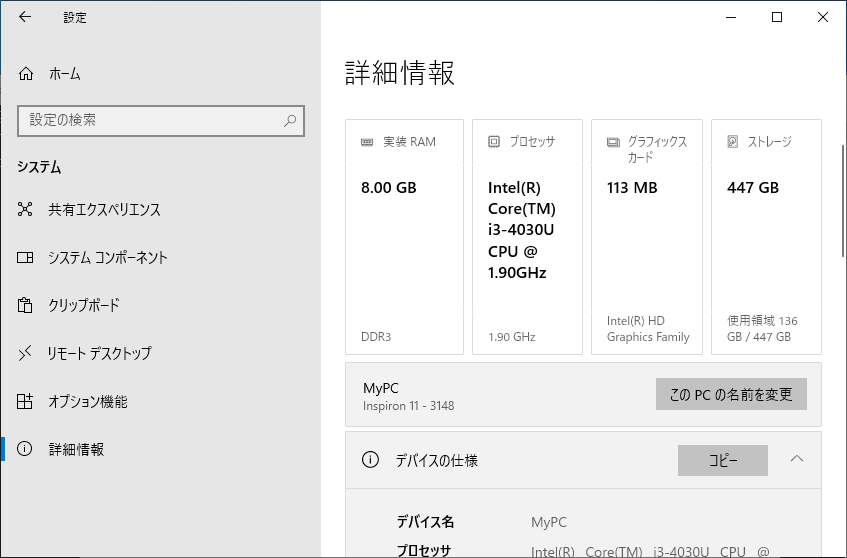Select Remote Desktop (リモート デスクトップ) menu label
This screenshot has width=847, height=558.
[100, 354]
